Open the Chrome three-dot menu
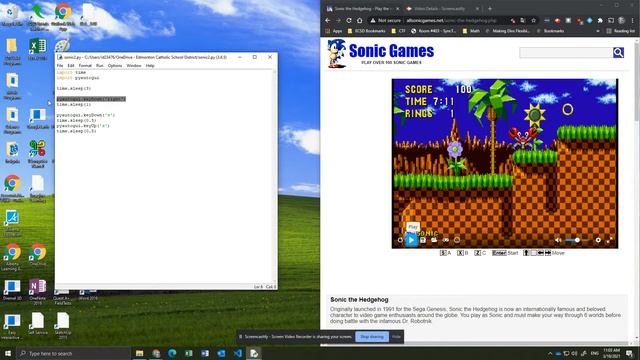This screenshot has height=360, width=640. (633, 20)
